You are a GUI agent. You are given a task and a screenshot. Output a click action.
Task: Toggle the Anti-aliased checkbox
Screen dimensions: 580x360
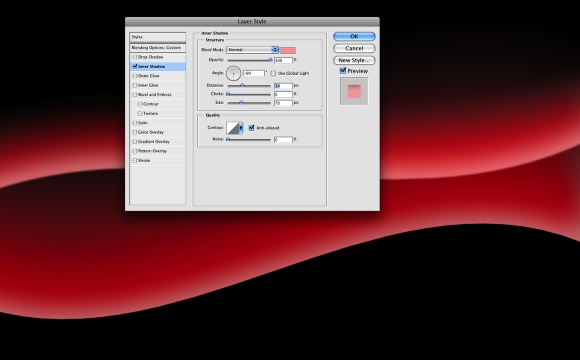(x=252, y=128)
